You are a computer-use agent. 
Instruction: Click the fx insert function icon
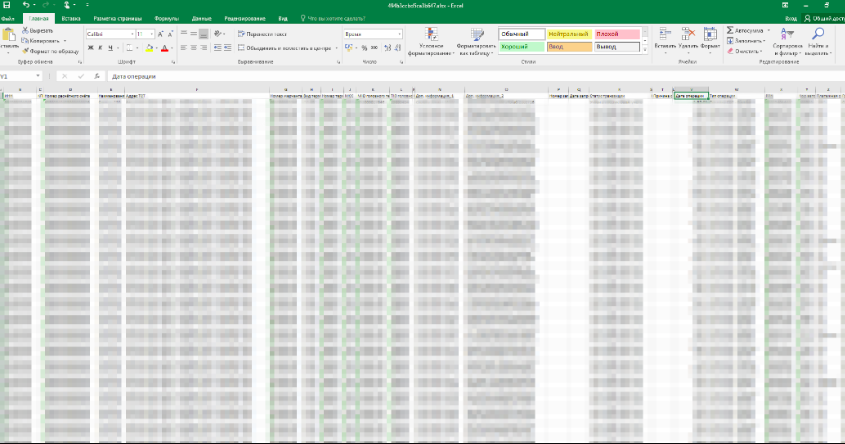click(97, 77)
